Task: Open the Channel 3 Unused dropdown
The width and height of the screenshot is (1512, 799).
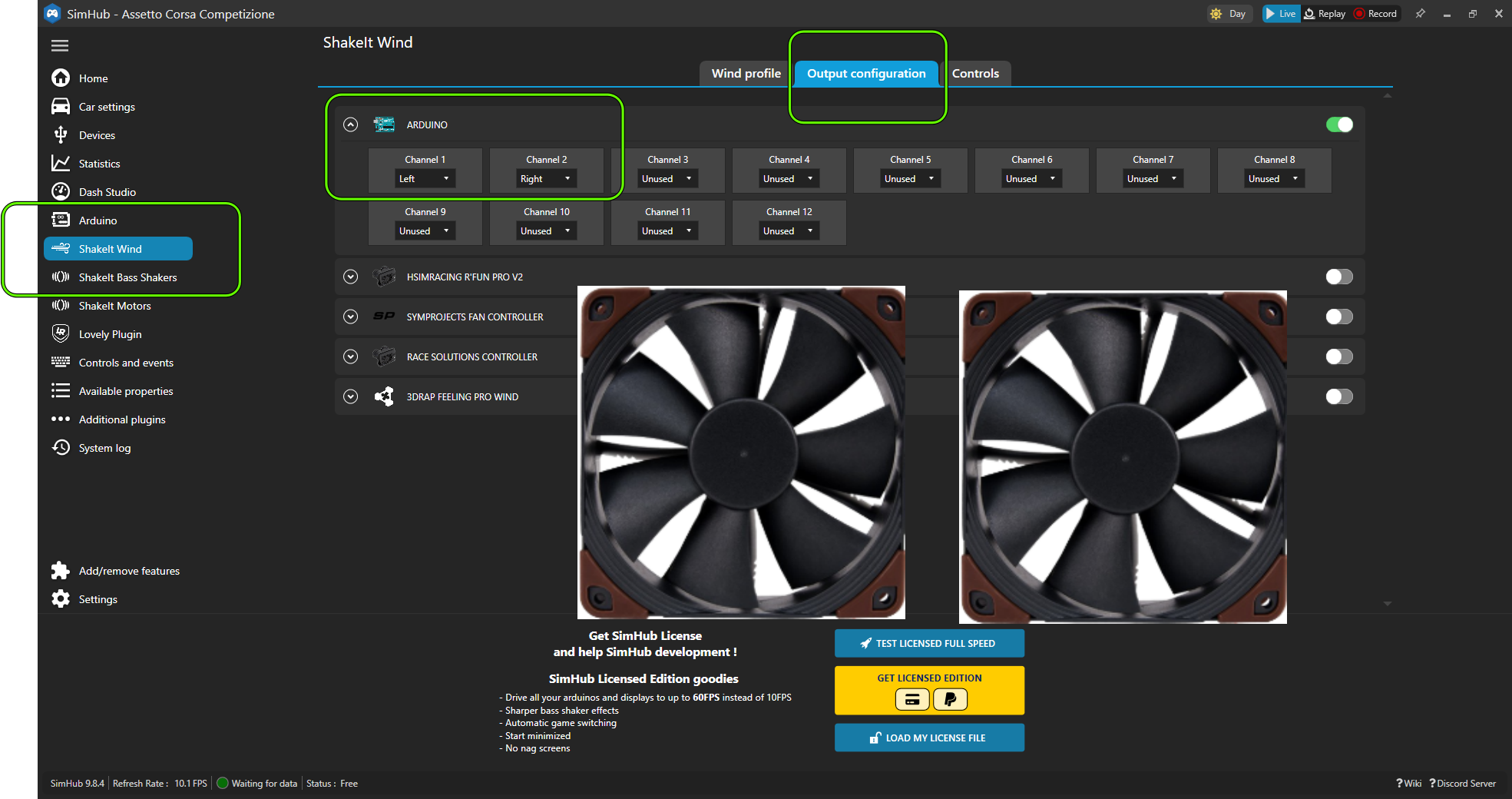Action: 668,179
